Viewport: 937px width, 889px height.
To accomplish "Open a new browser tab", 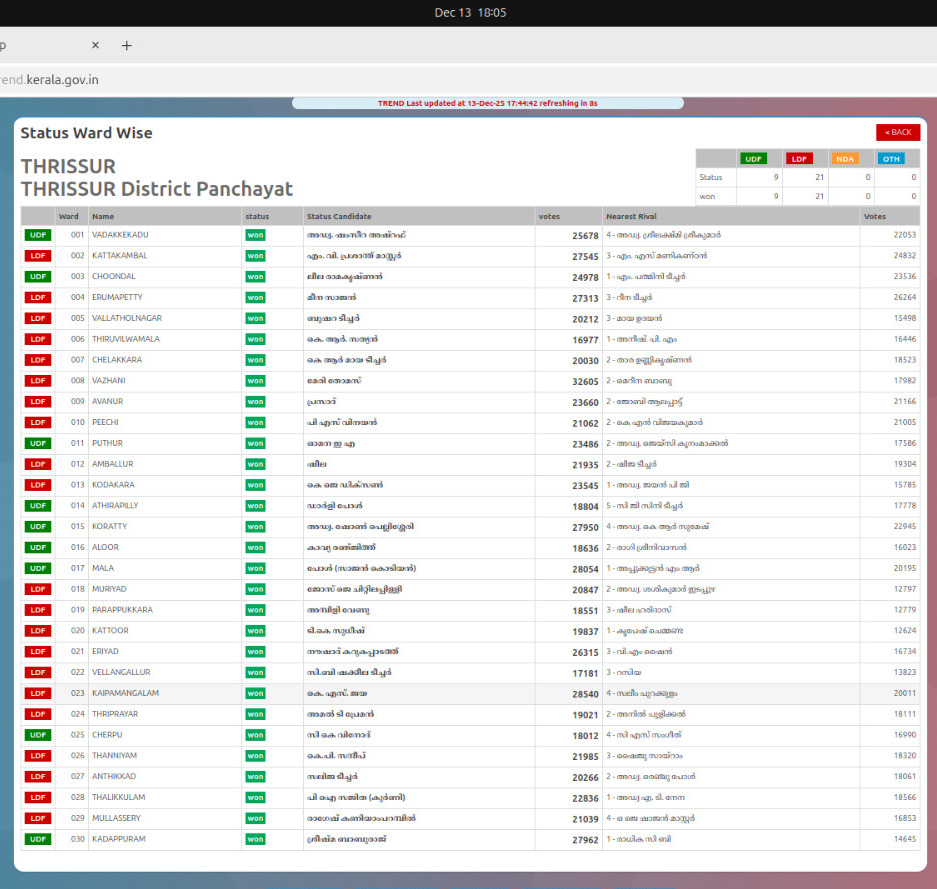I will pyautogui.click(x=127, y=46).
